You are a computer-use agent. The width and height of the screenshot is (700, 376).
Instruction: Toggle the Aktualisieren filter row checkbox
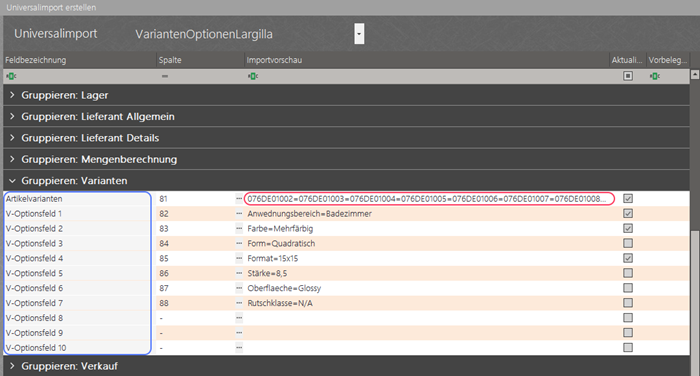coord(628,76)
